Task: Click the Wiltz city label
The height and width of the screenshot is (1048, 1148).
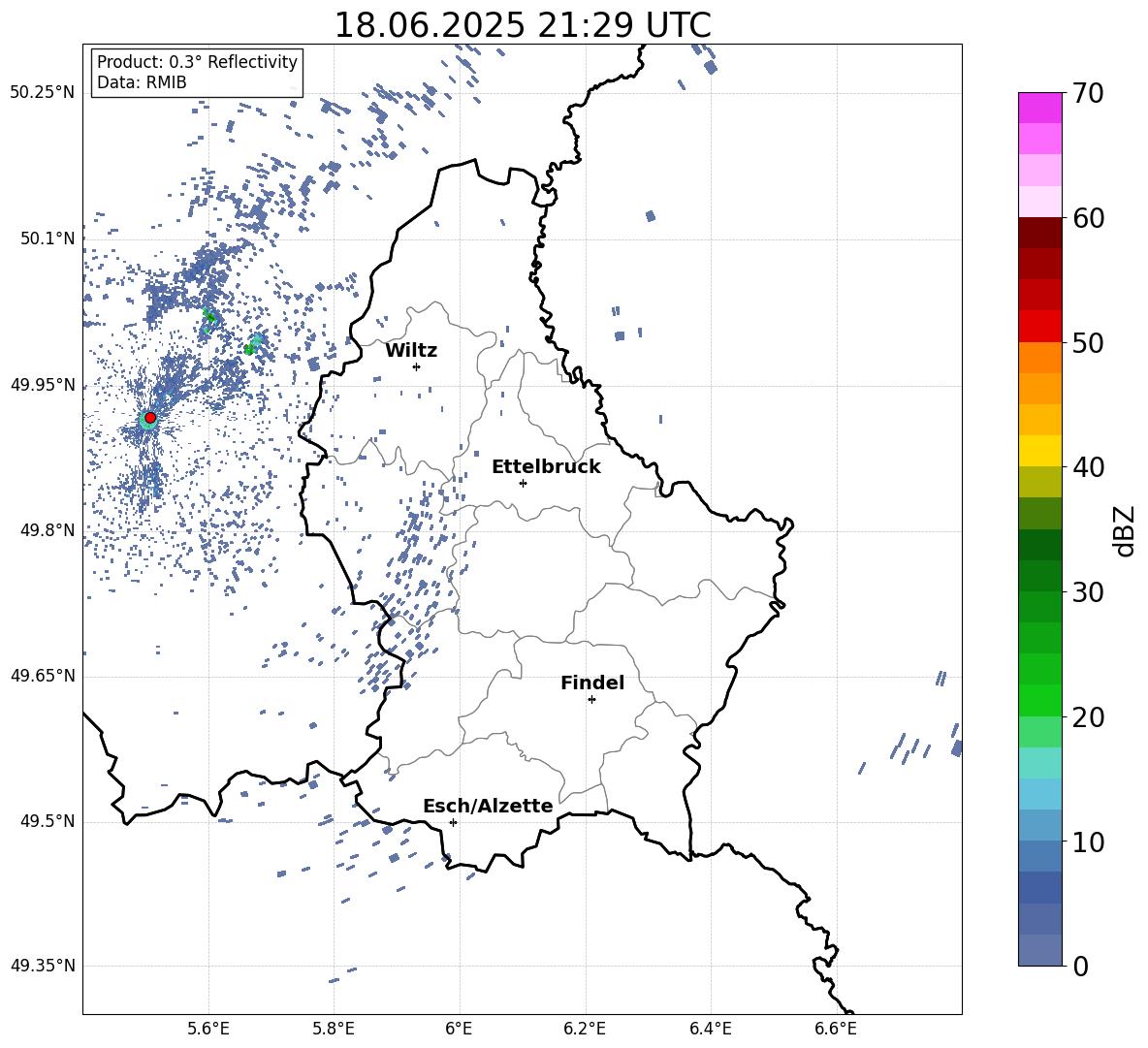Action: point(411,351)
